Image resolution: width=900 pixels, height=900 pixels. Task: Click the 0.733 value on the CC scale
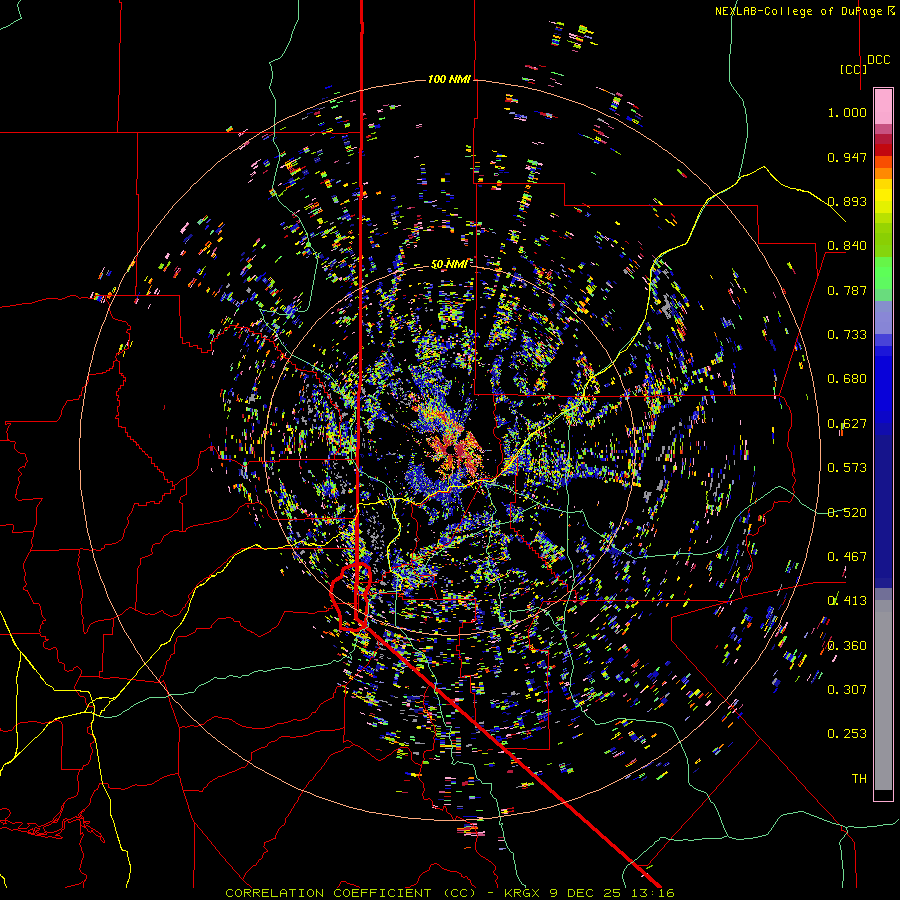tap(847, 335)
